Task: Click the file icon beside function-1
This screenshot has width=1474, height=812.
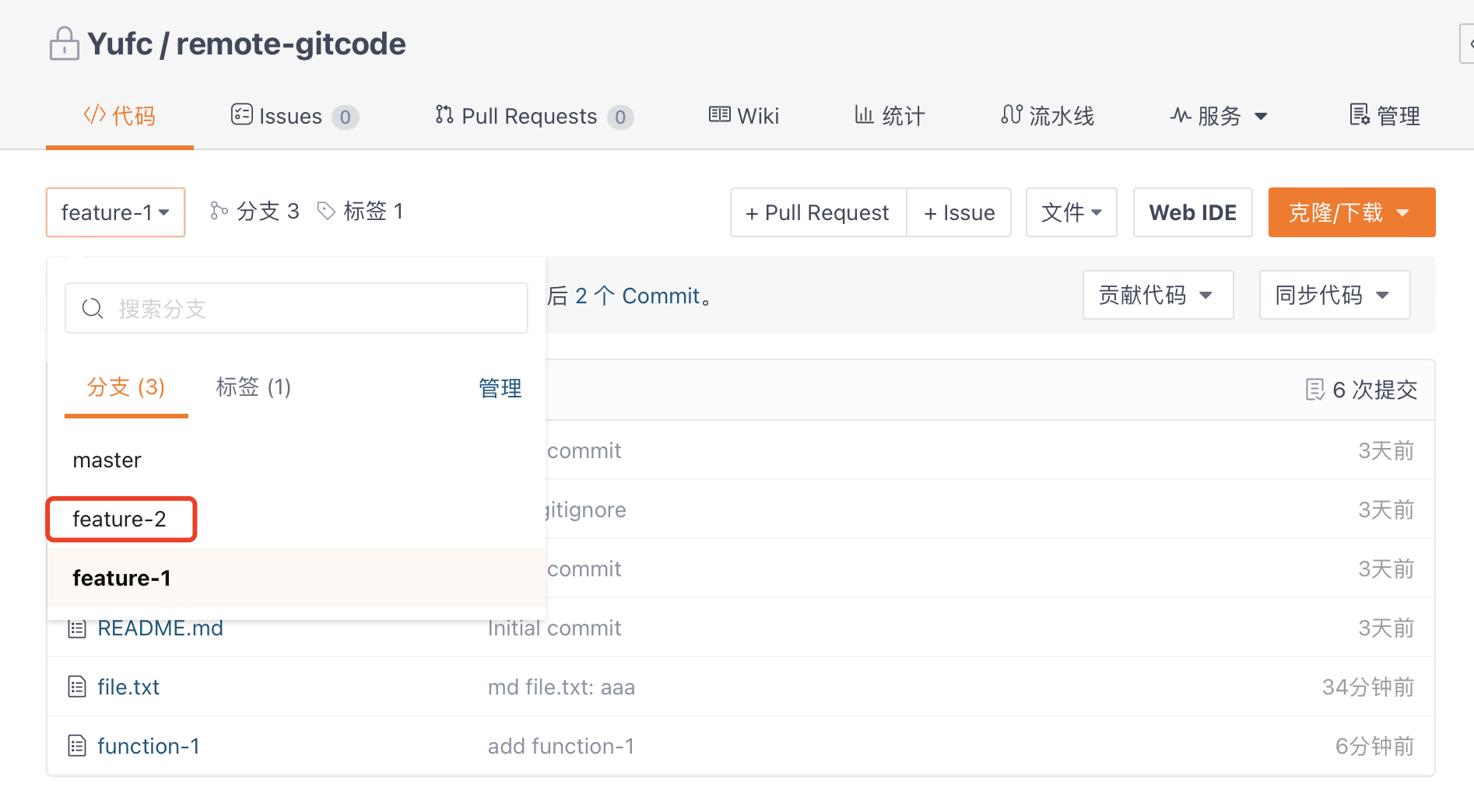Action: [77, 746]
